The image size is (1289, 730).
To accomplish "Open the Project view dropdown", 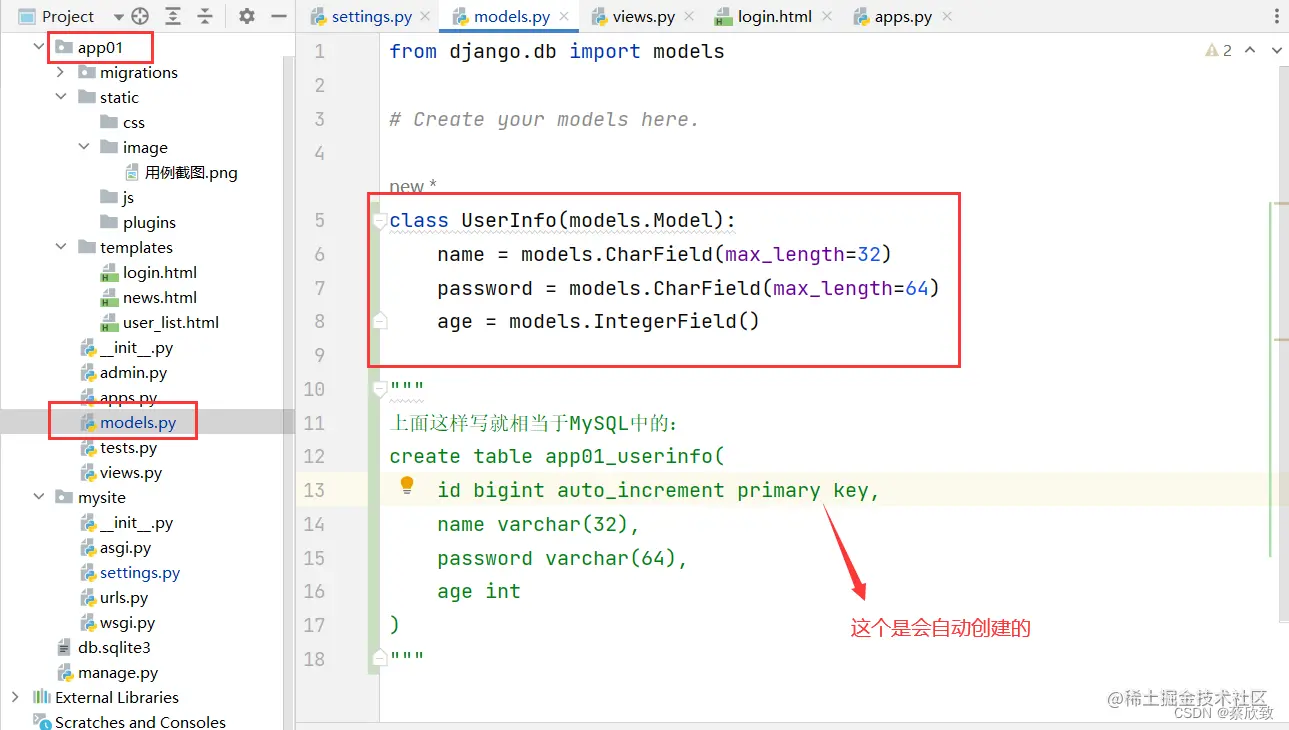I will (119, 17).
